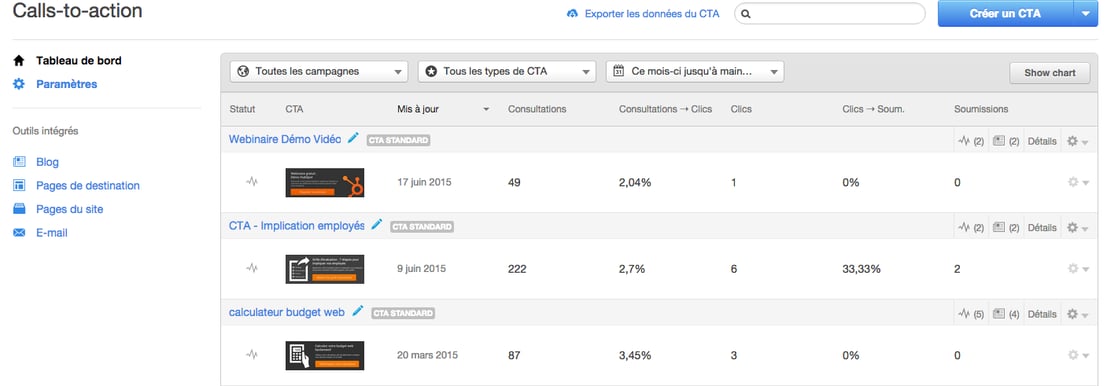Open the Toutes les campagnes dropdown

[x=319, y=71]
